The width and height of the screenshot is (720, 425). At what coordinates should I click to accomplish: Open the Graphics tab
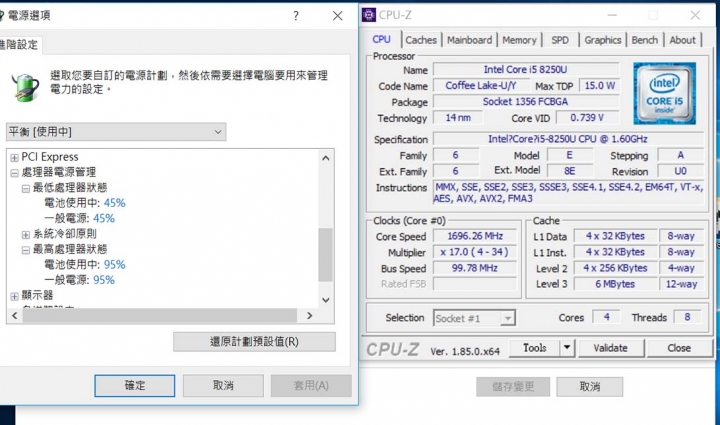click(x=602, y=40)
